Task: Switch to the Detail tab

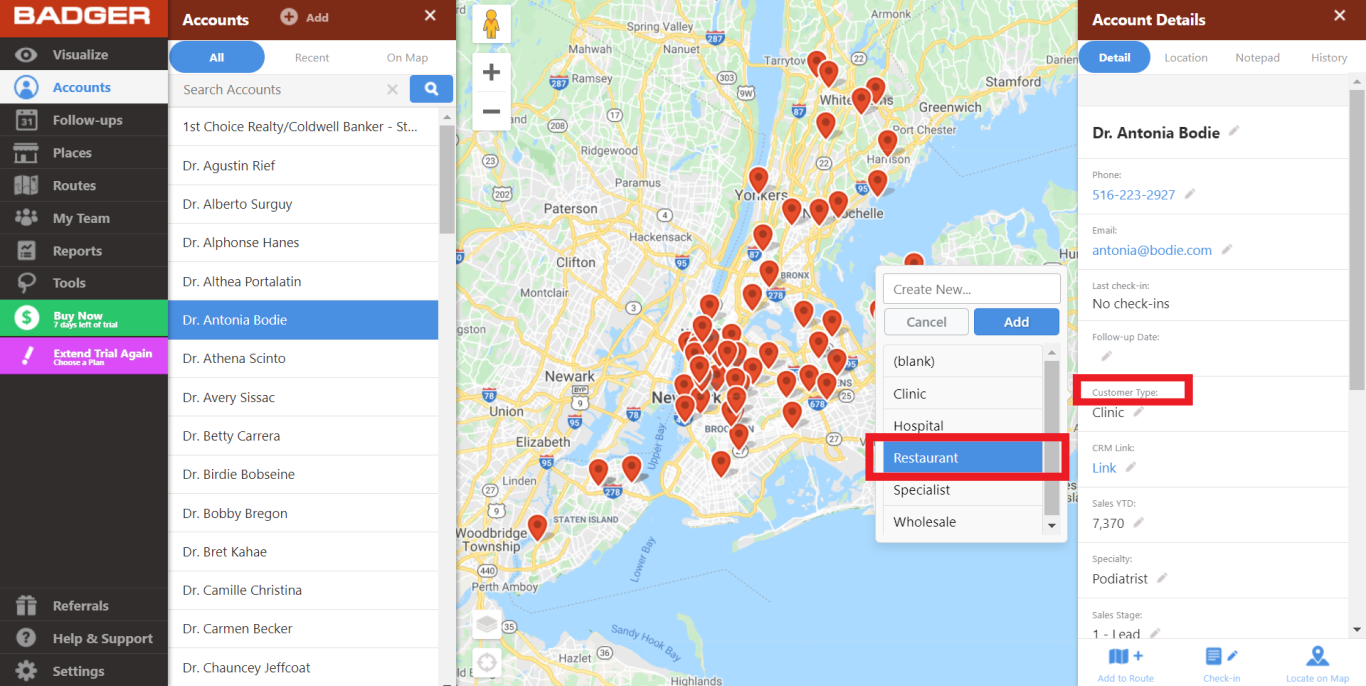Action: (1114, 58)
